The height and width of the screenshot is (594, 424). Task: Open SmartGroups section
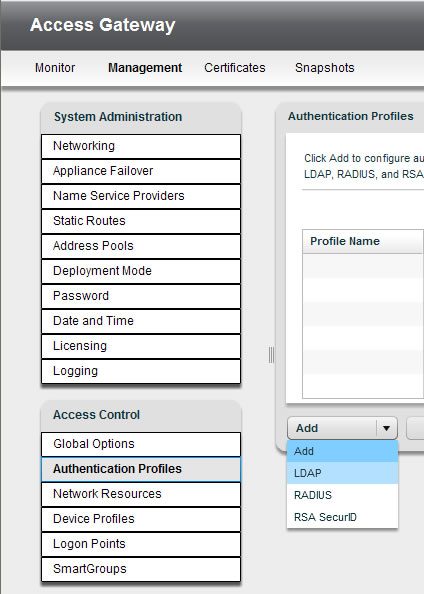point(141,569)
